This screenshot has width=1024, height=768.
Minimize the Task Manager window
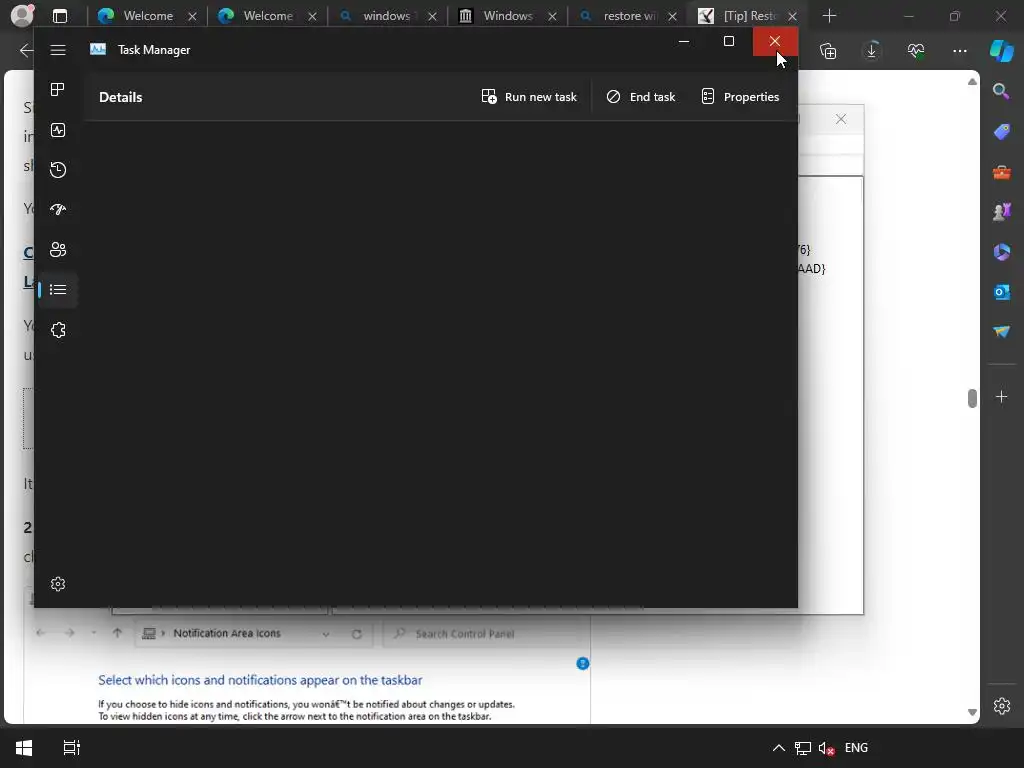click(684, 42)
